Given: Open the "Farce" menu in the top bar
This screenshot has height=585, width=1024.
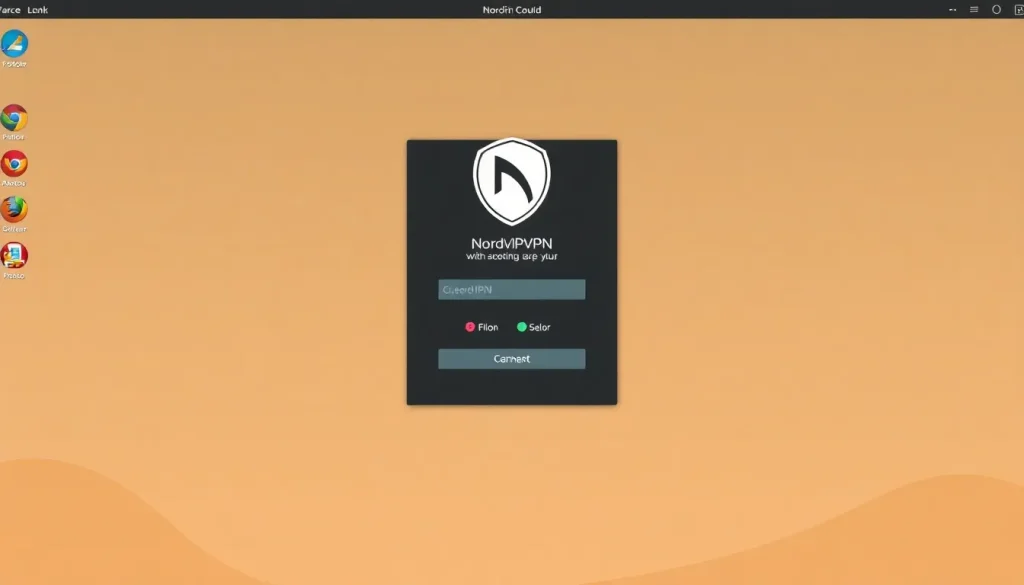Looking at the screenshot, I should pos(10,10).
